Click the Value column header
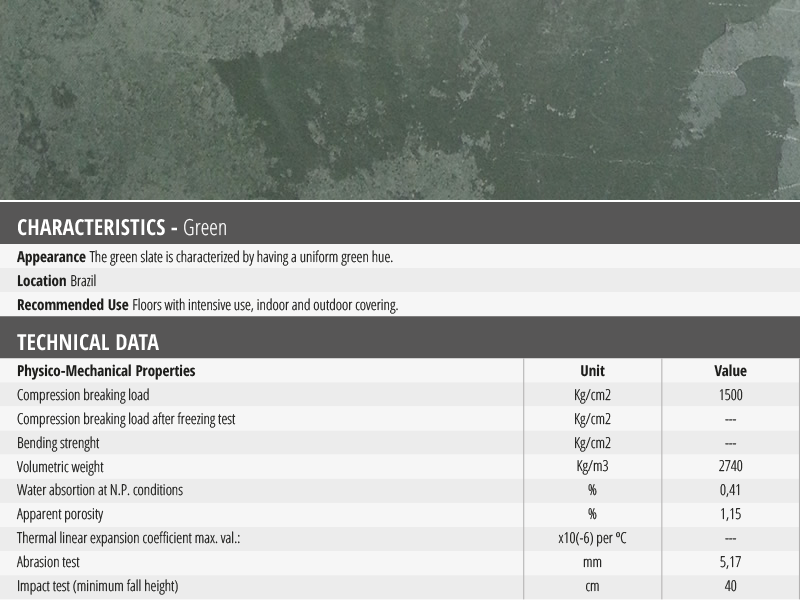Viewport: 800px width, 600px height. (730, 370)
